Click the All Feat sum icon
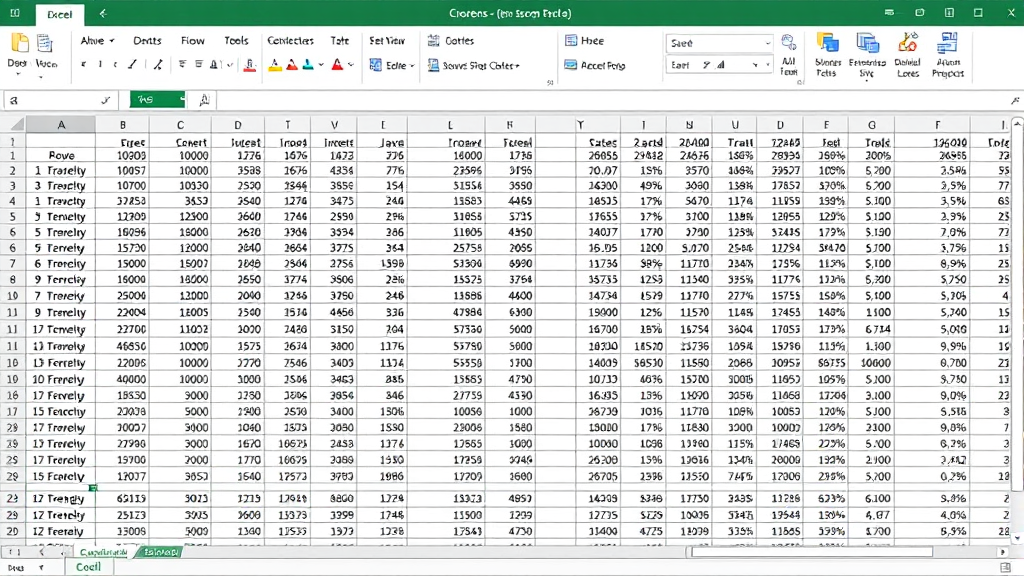The image size is (1024, 576). 788,55
